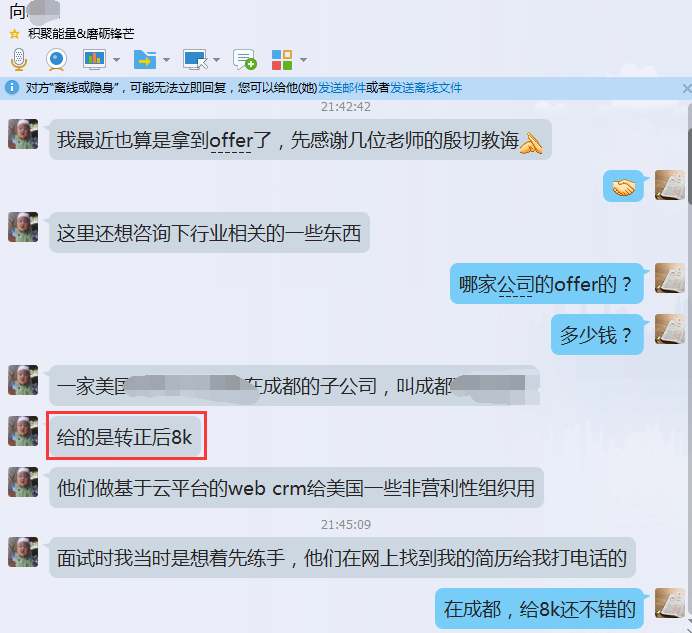This screenshot has height=633, width=692.
Task: Click the contact's avatar beside first message
Action: click(x=23, y=134)
